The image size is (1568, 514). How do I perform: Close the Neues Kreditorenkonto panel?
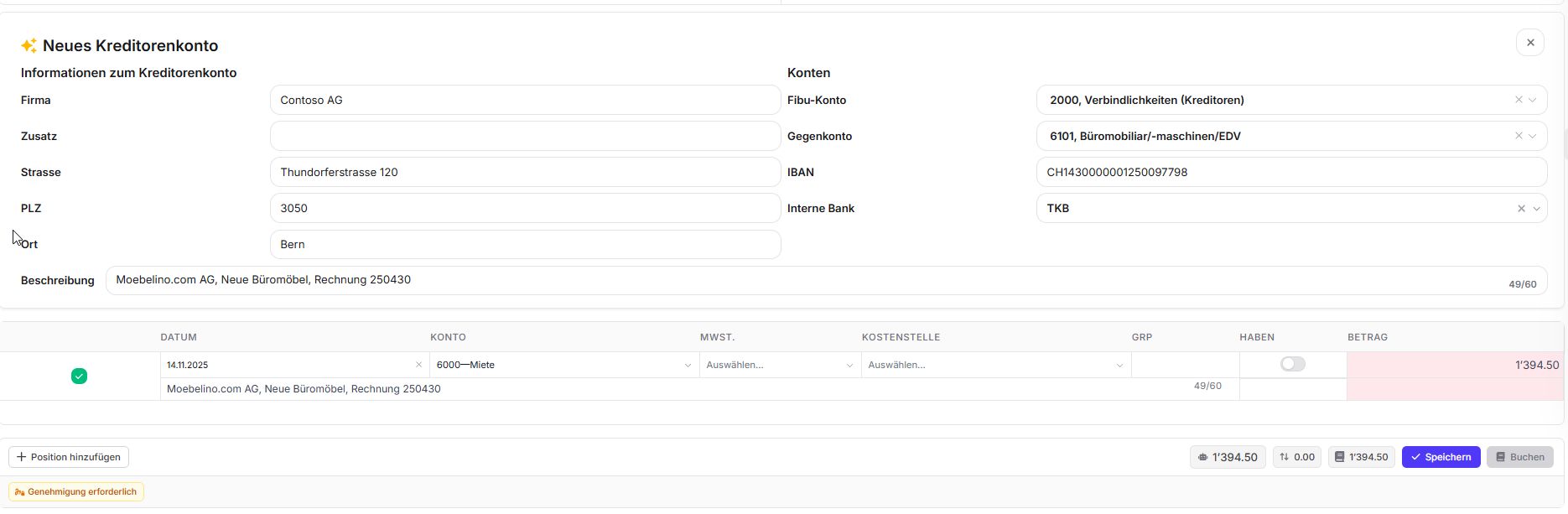coord(1529,43)
